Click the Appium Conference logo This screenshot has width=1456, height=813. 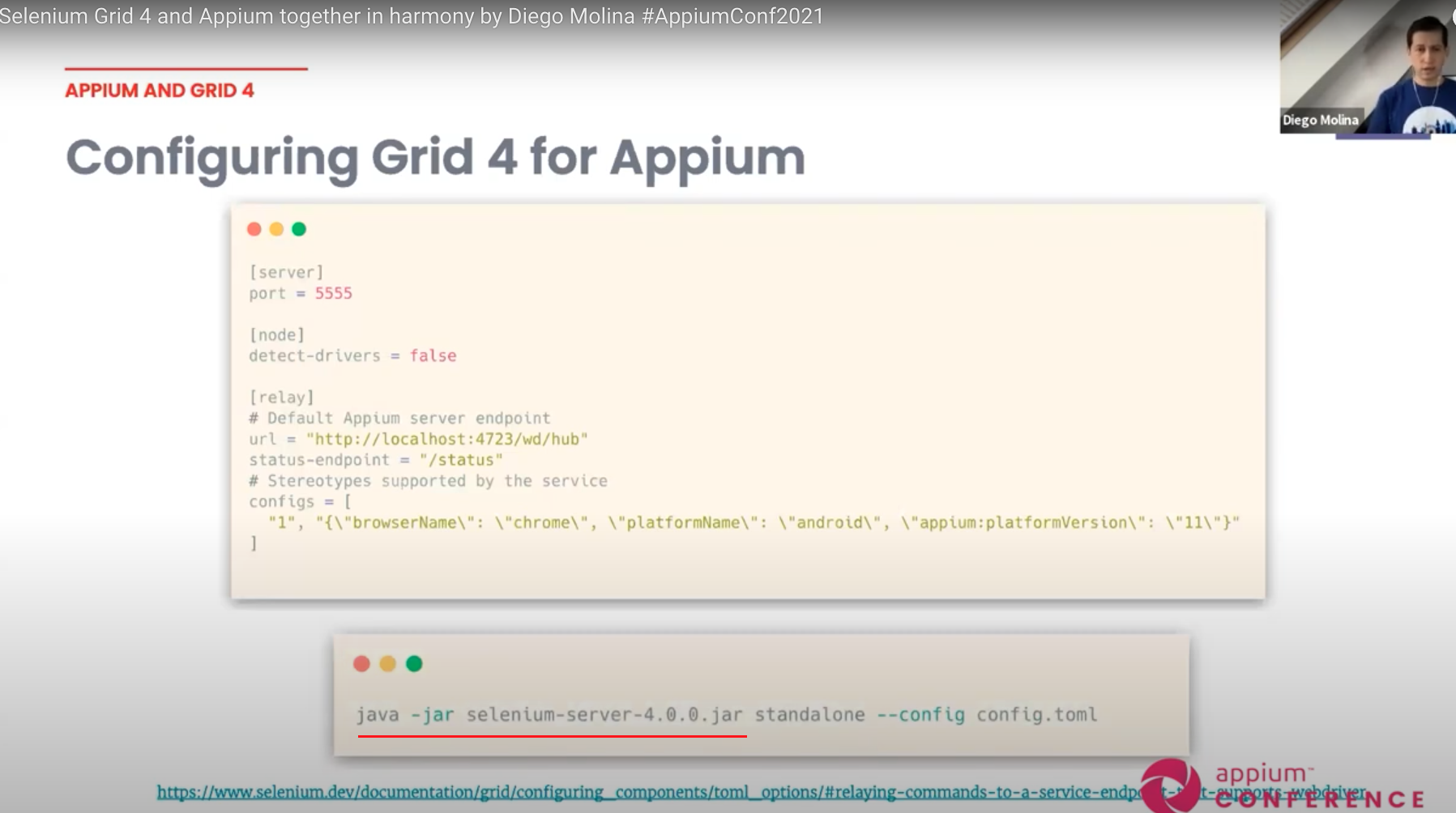[x=1282, y=785]
